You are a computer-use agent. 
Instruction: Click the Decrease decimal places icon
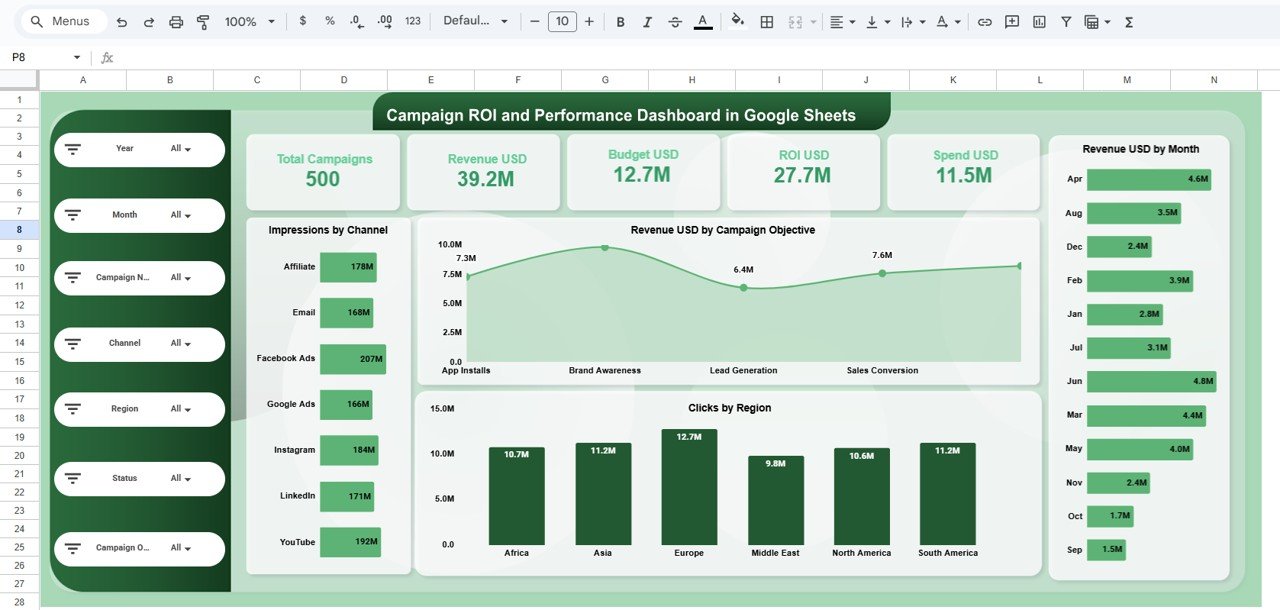pos(356,20)
